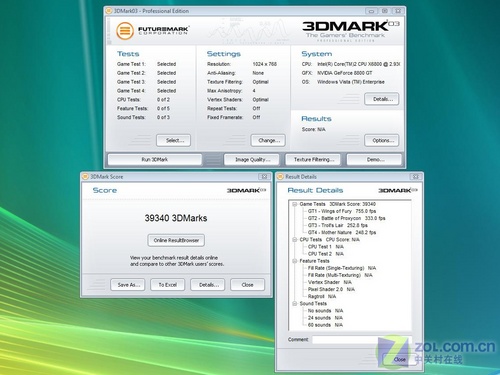Screen dimensions: 500x375
Task: Open system Details... button in main window
Action: coord(382,99)
